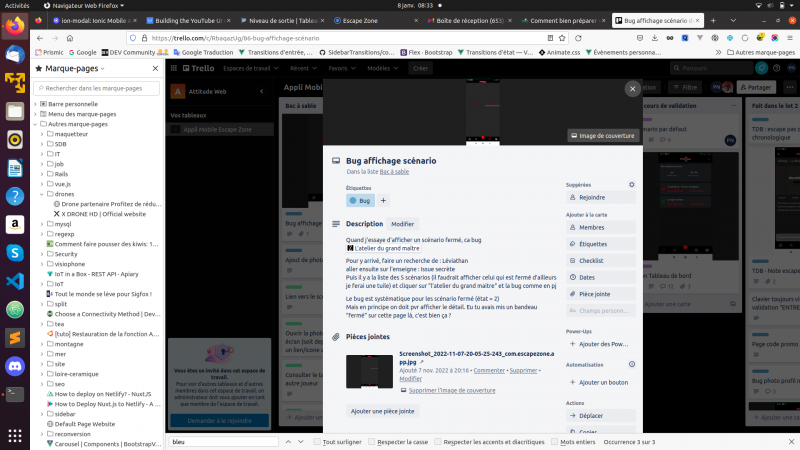Enable Respecter la casse checkbox
The width and height of the screenshot is (800, 450).
(x=372, y=441)
